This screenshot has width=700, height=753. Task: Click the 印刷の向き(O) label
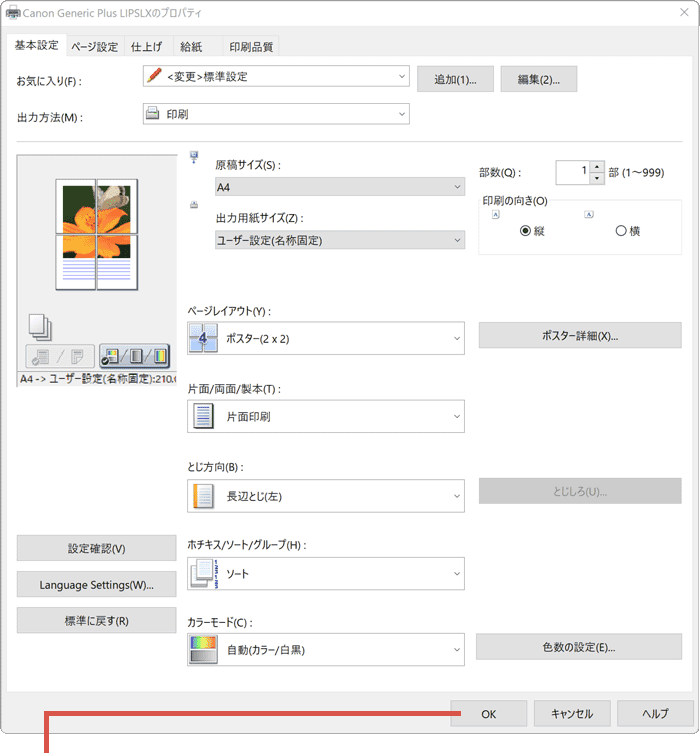coord(515,201)
